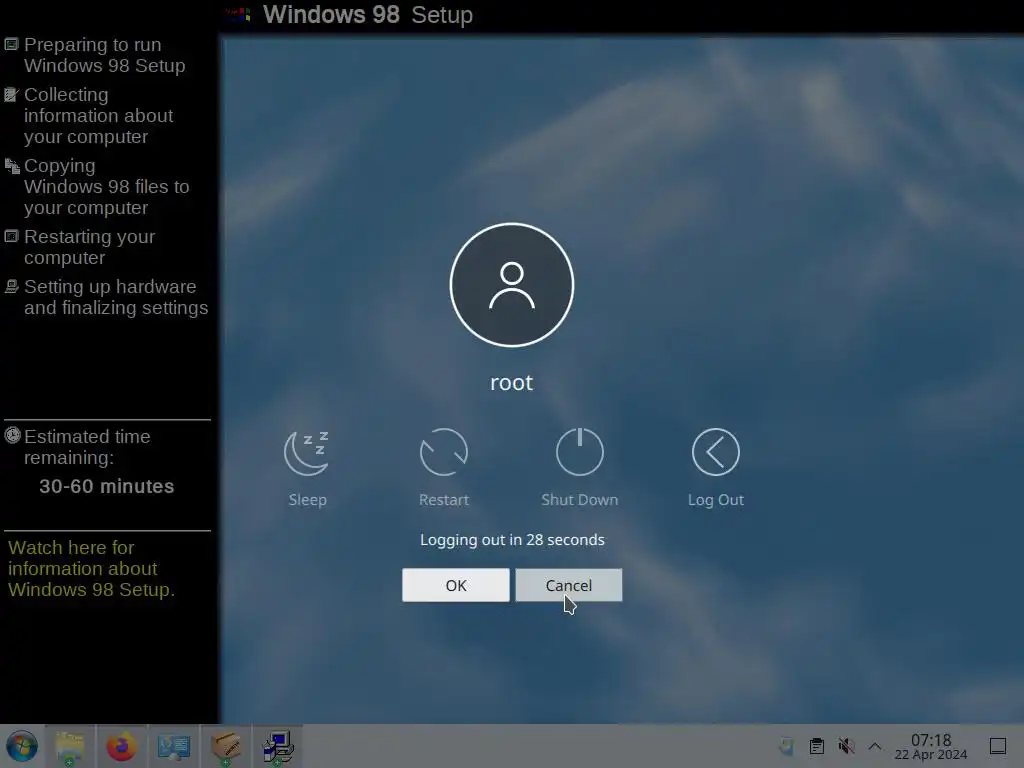1024x768 pixels.
Task: Open the file manager taskbar icon
Action: tap(70, 746)
